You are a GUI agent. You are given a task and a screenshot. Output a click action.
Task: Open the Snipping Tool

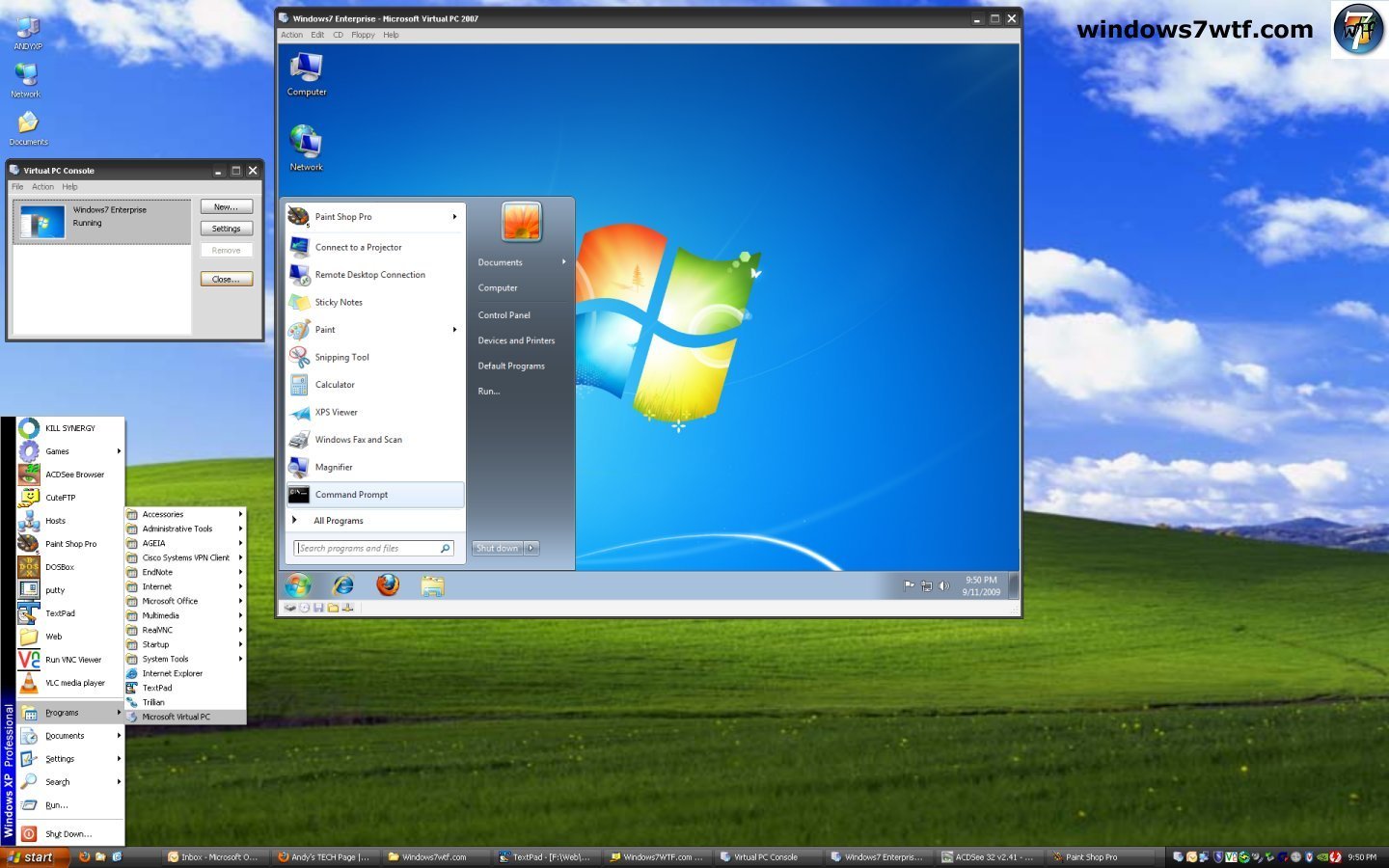373,358
